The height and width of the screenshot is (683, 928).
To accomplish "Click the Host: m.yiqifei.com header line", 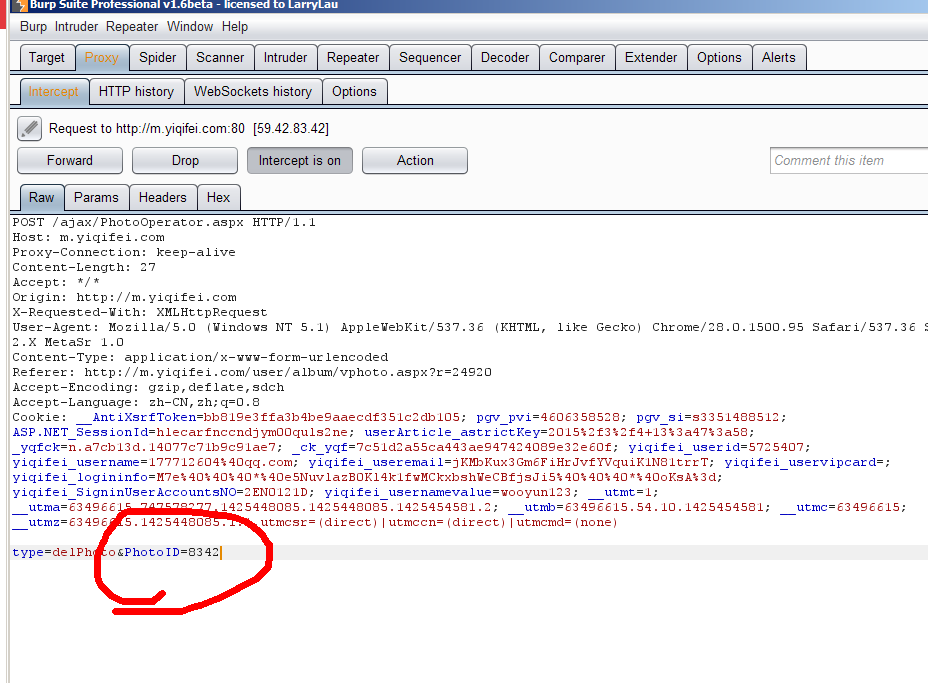I will [x=89, y=237].
